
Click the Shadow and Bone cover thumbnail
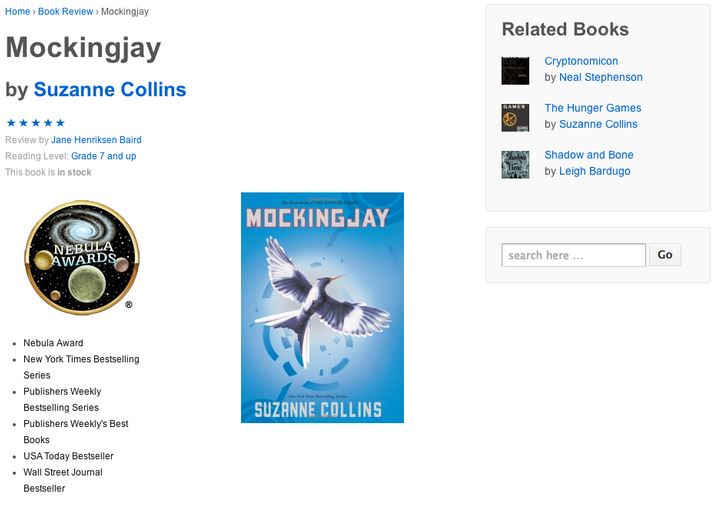[515, 165]
